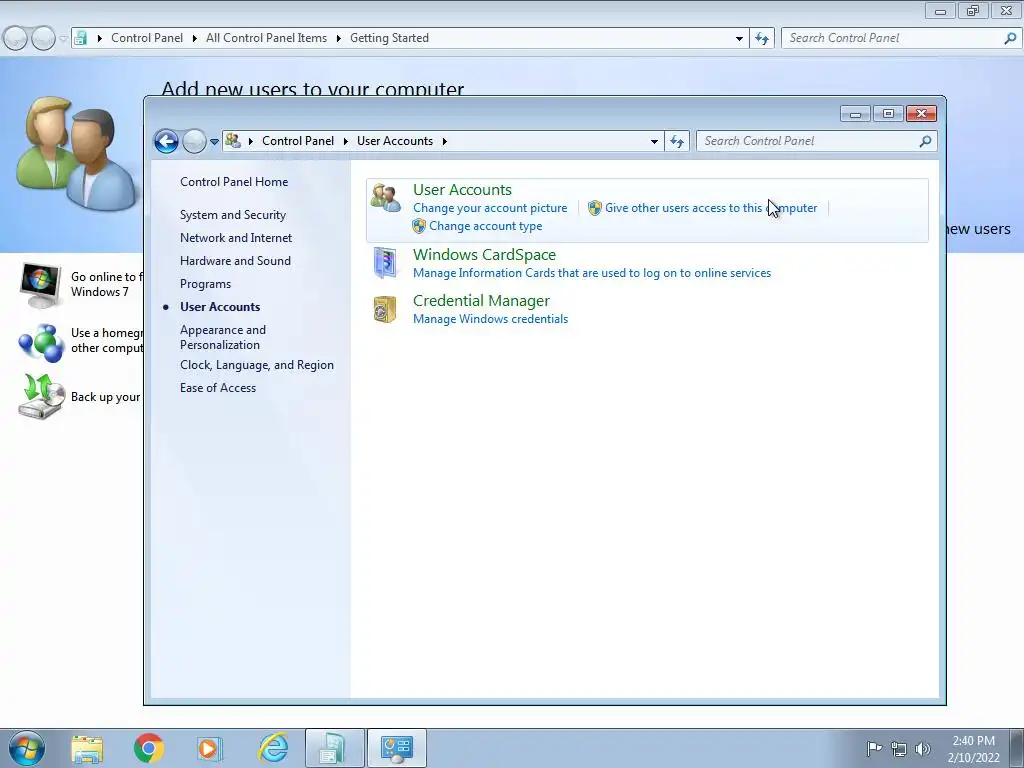Viewport: 1024px width, 768px height.
Task: Click the Action Center flag tray icon
Action: coord(874,748)
